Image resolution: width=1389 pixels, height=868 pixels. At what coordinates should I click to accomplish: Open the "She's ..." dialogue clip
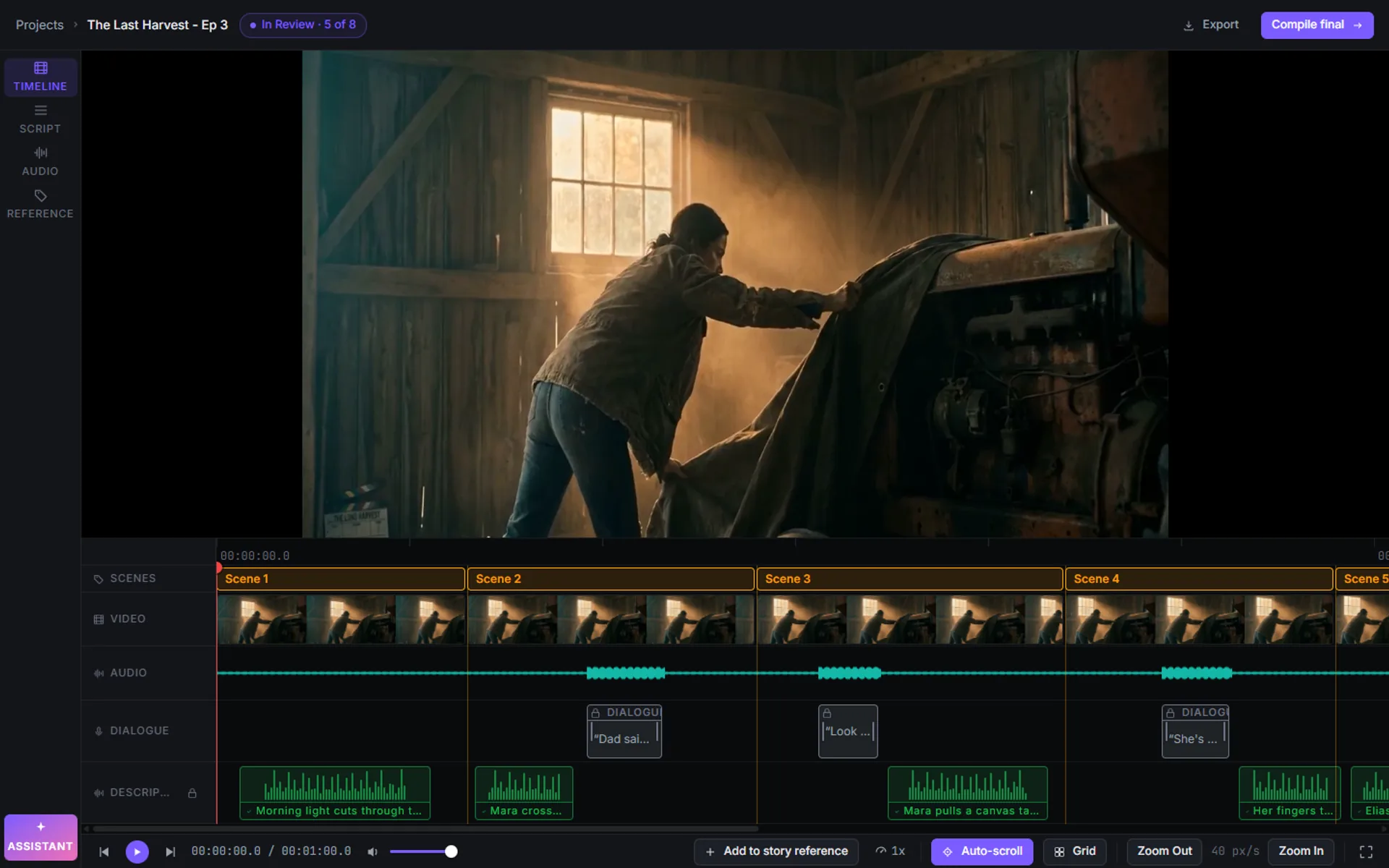[x=1195, y=731]
